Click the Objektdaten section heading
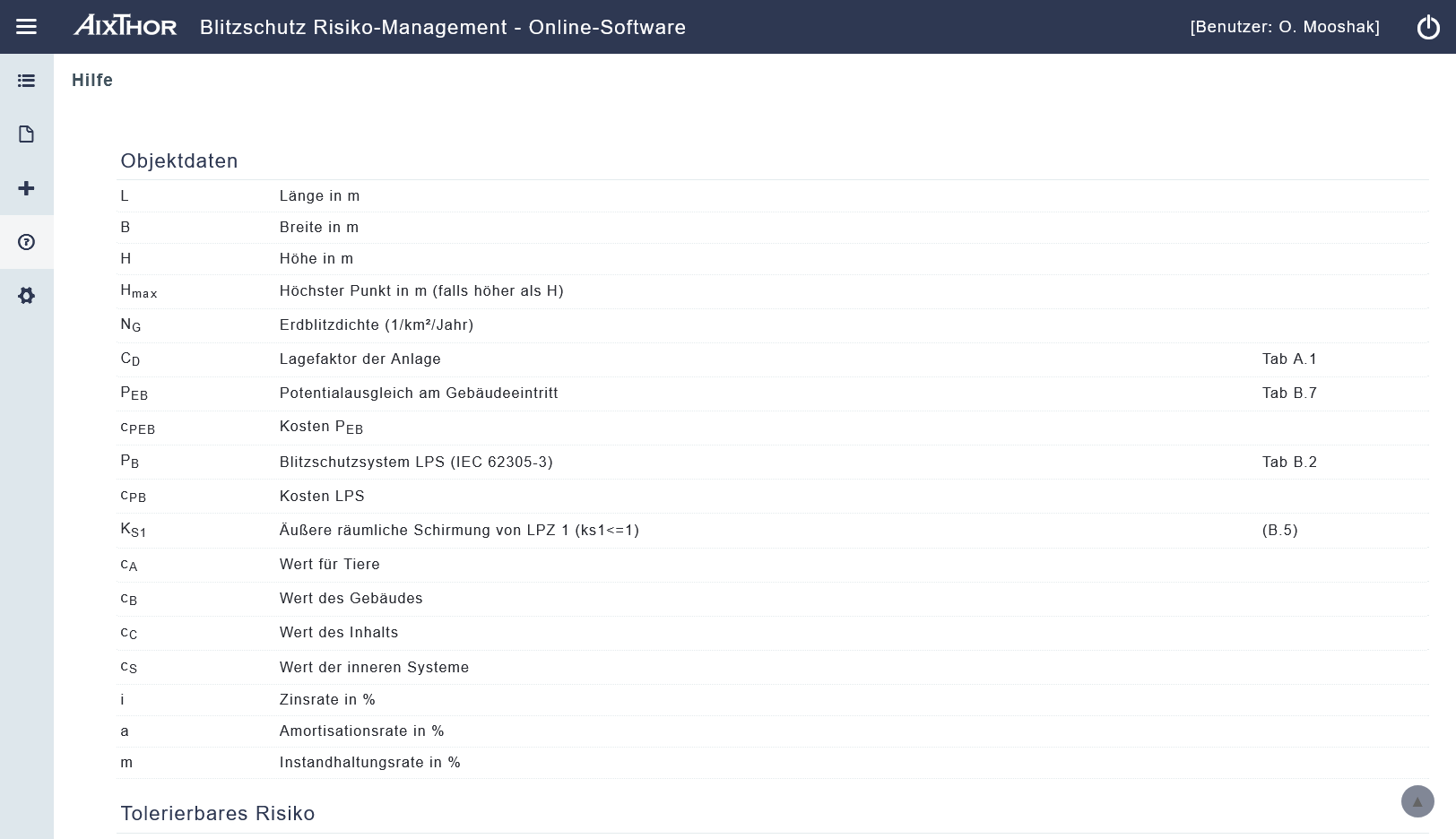 [x=179, y=161]
